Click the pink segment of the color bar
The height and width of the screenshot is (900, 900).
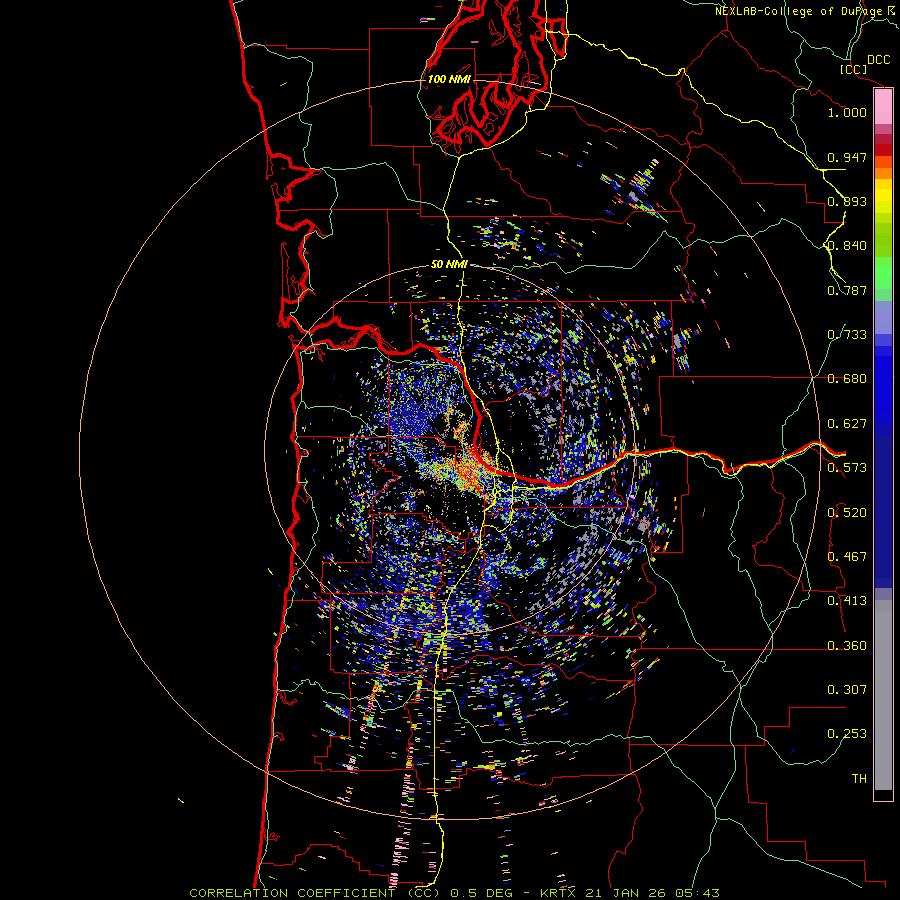[x=883, y=107]
